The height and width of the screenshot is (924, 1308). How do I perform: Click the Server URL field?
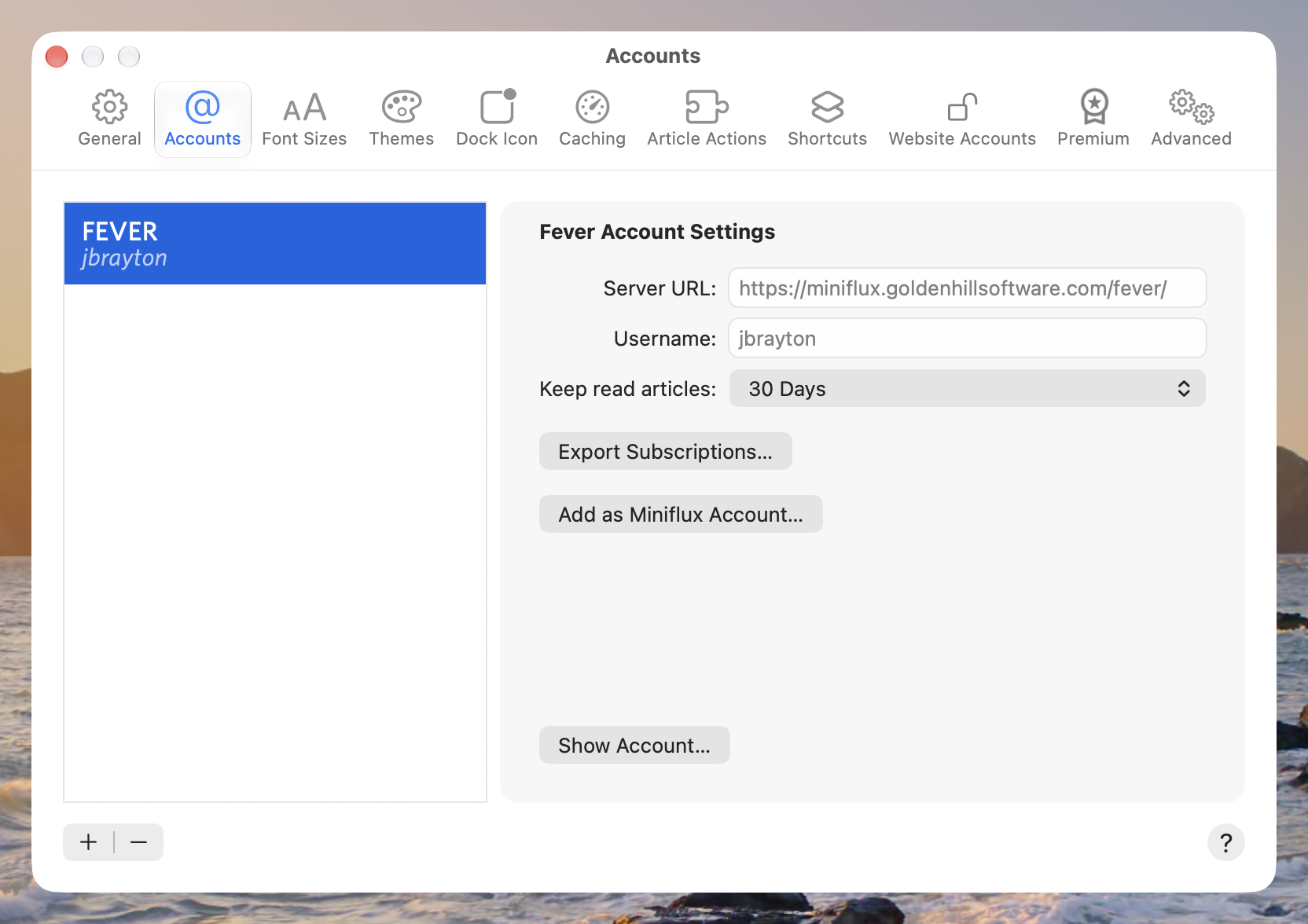967,288
